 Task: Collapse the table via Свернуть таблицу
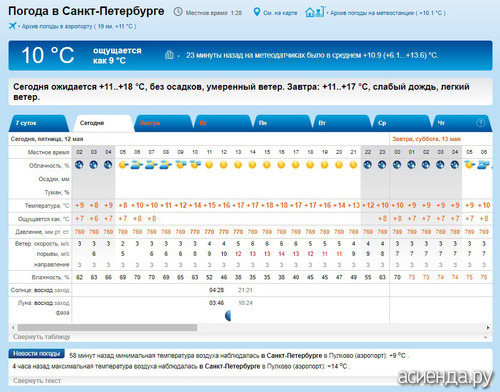pyautogui.click(x=42, y=337)
